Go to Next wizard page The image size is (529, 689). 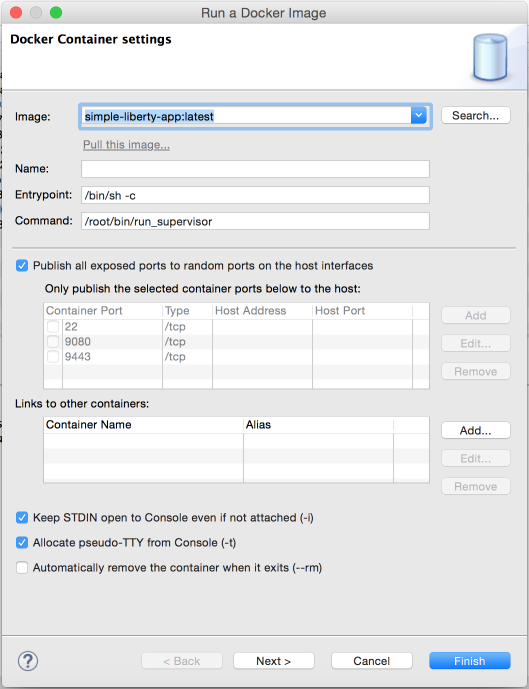(274, 661)
